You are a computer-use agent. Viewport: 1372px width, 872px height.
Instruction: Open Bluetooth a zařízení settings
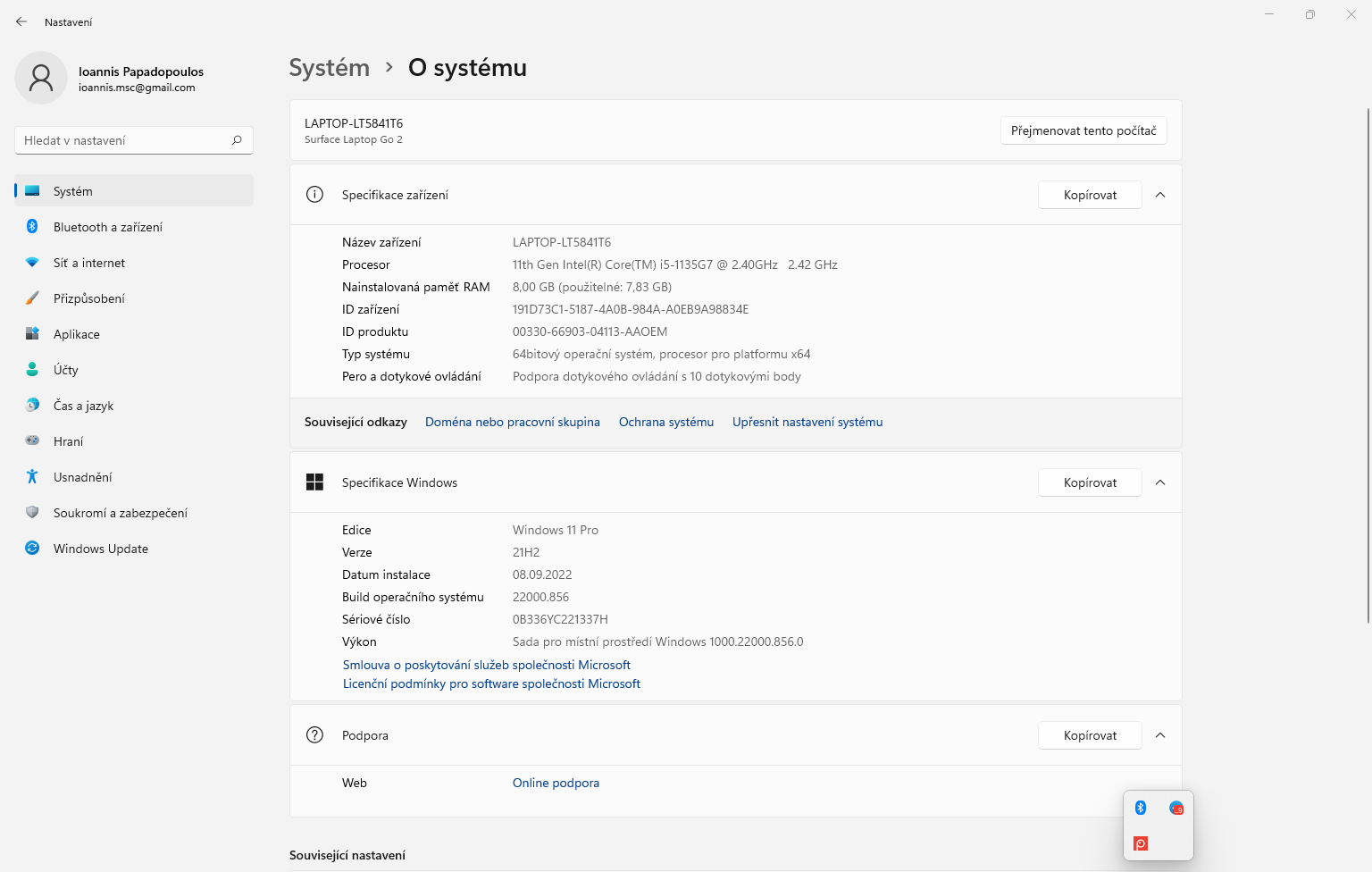click(x=107, y=227)
